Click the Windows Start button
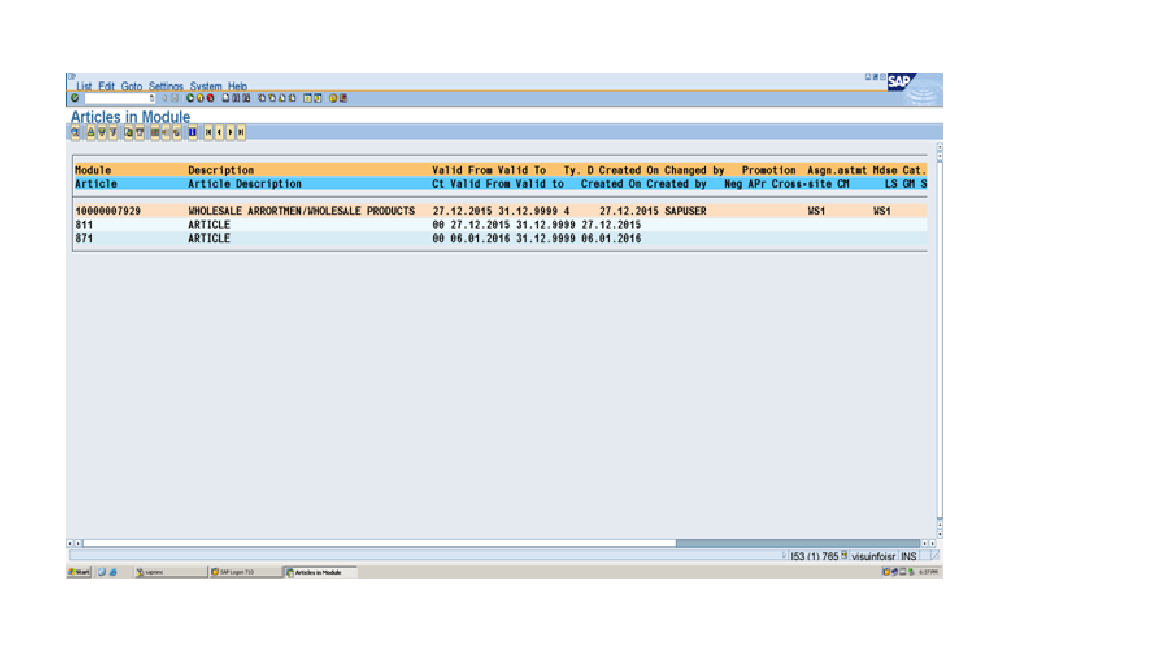 [79, 573]
